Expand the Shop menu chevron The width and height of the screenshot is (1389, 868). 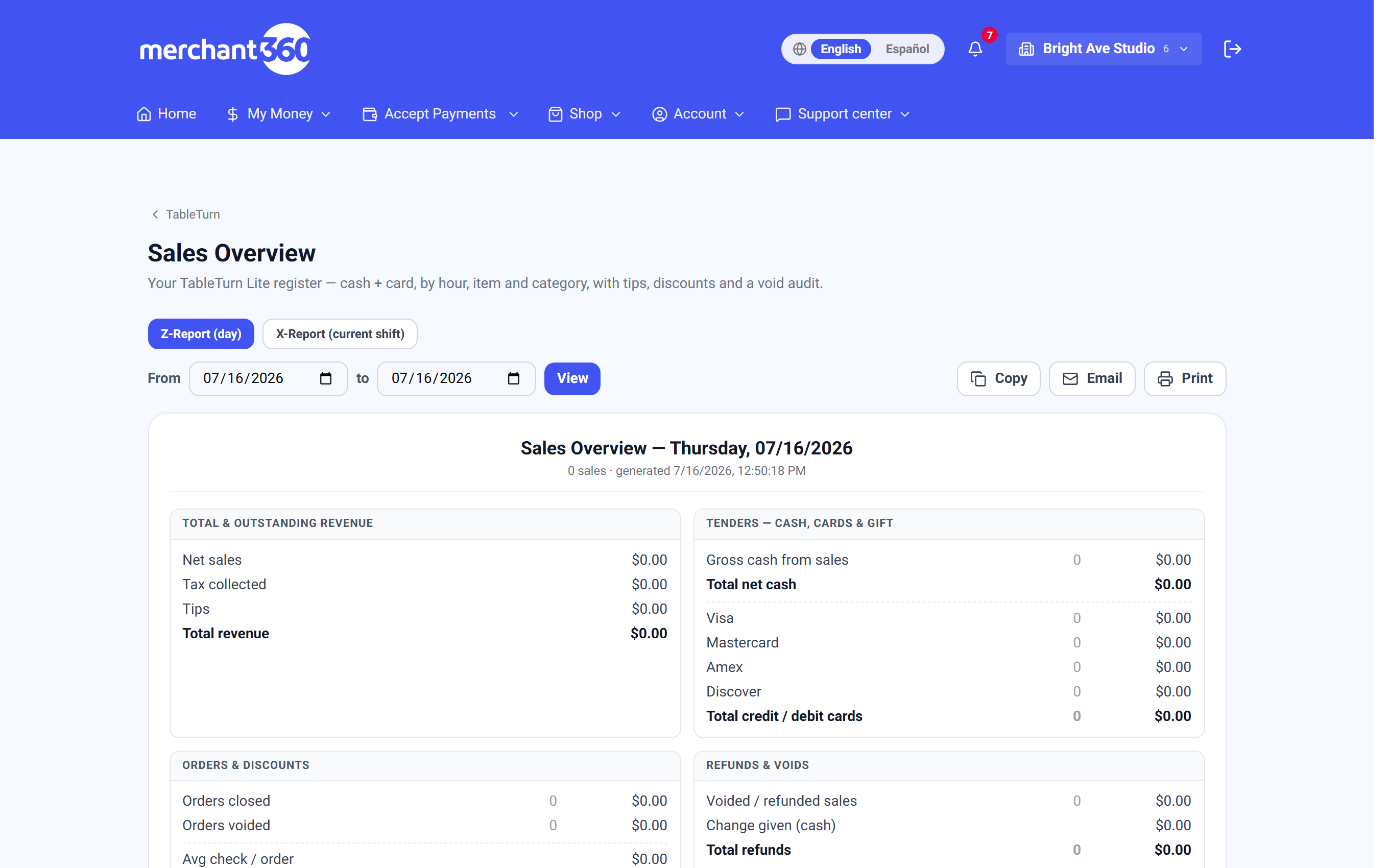click(x=616, y=115)
